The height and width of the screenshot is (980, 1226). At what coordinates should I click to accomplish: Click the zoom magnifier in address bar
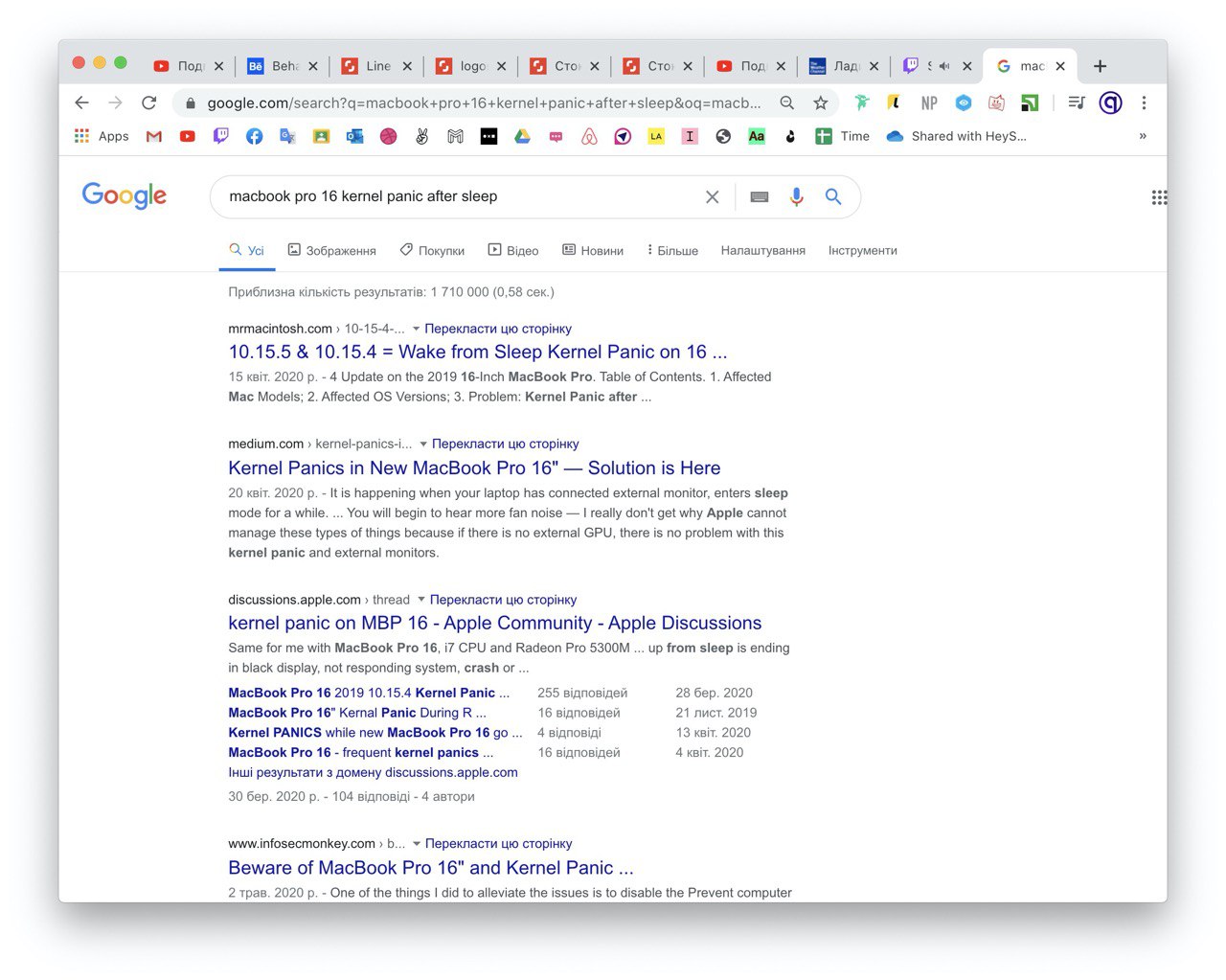[786, 103]
